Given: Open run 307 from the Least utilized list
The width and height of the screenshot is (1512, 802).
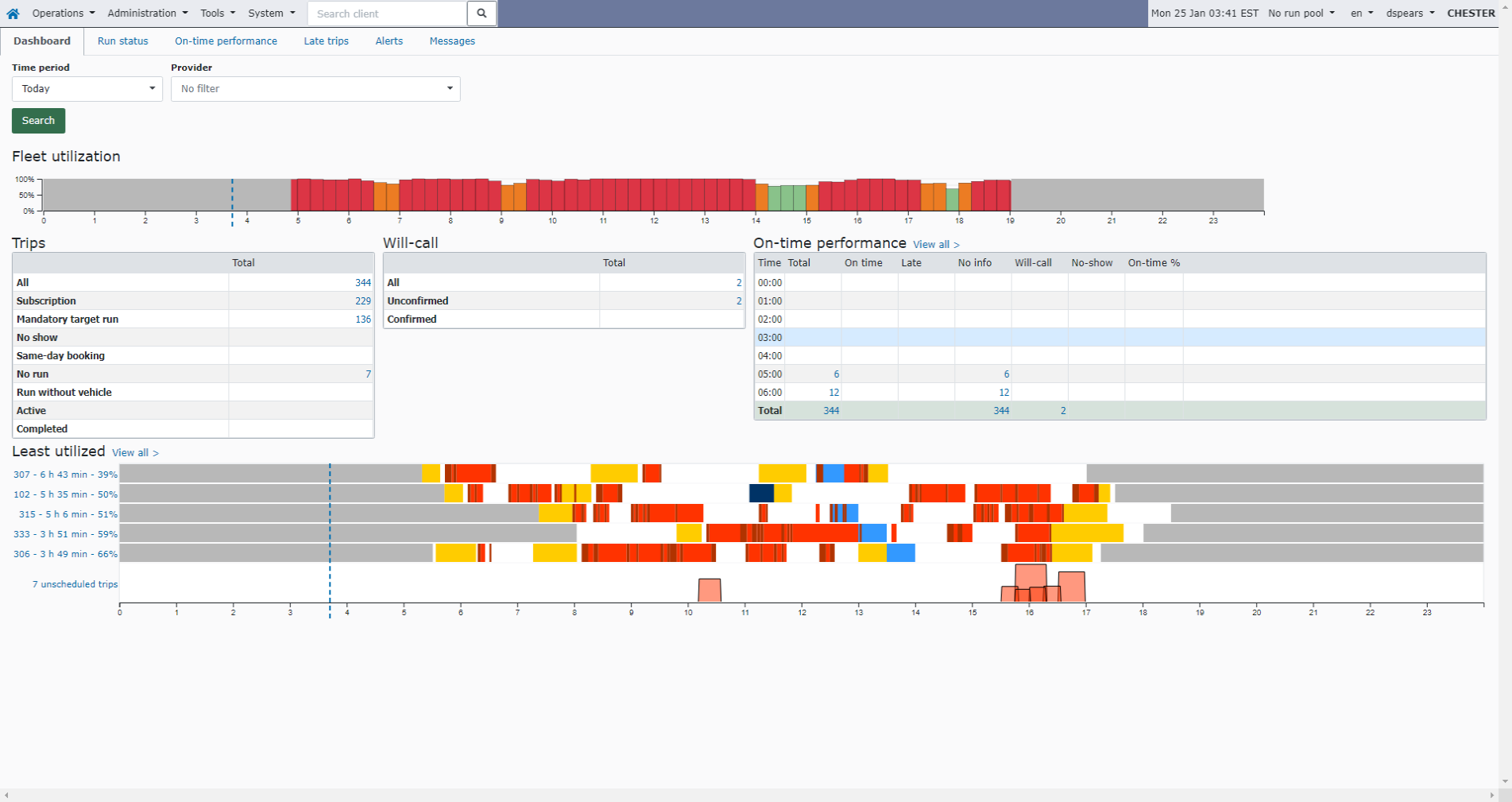Looking at the screenshot, I should pos(64,474).
